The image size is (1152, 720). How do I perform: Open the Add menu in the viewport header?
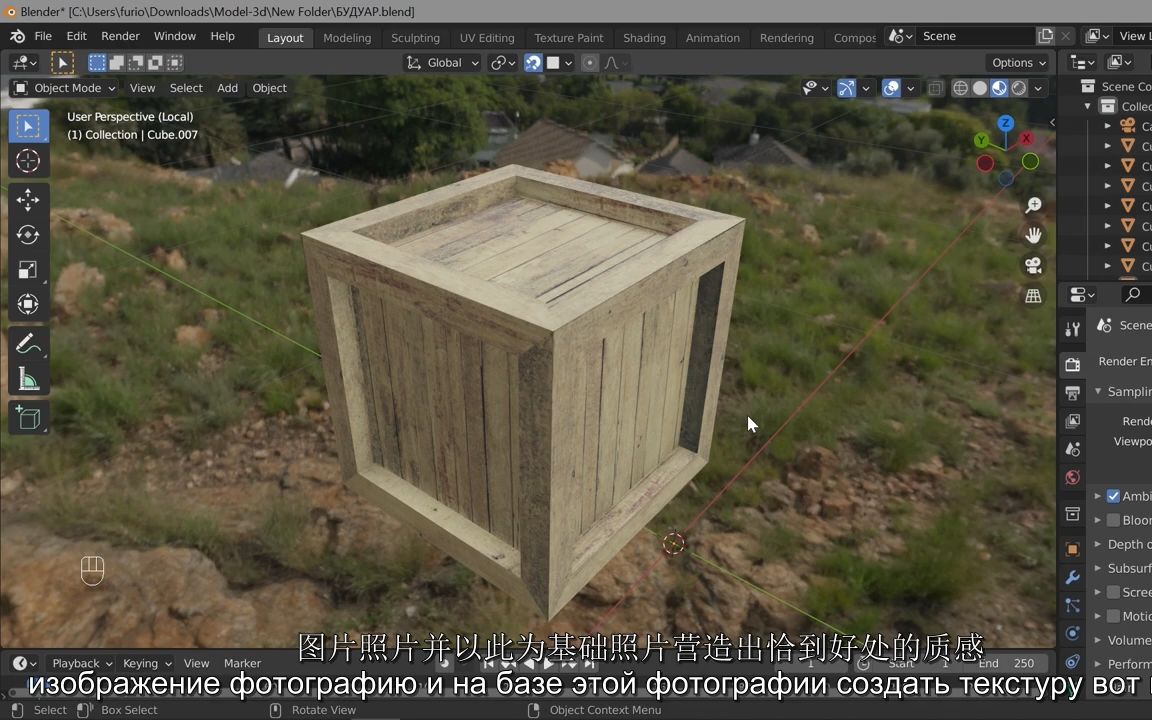click(x=227, y=88)
